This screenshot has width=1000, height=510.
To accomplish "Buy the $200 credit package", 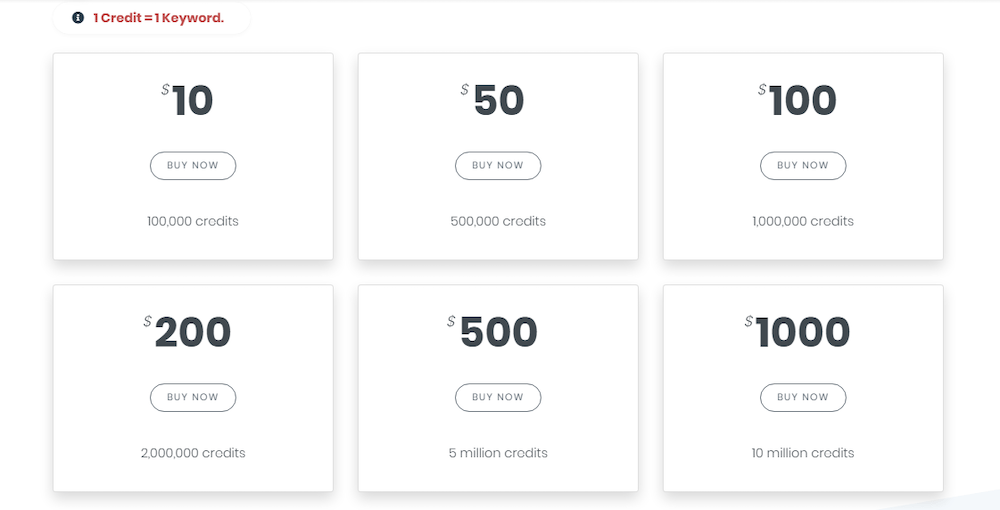I will click(193, 397).
